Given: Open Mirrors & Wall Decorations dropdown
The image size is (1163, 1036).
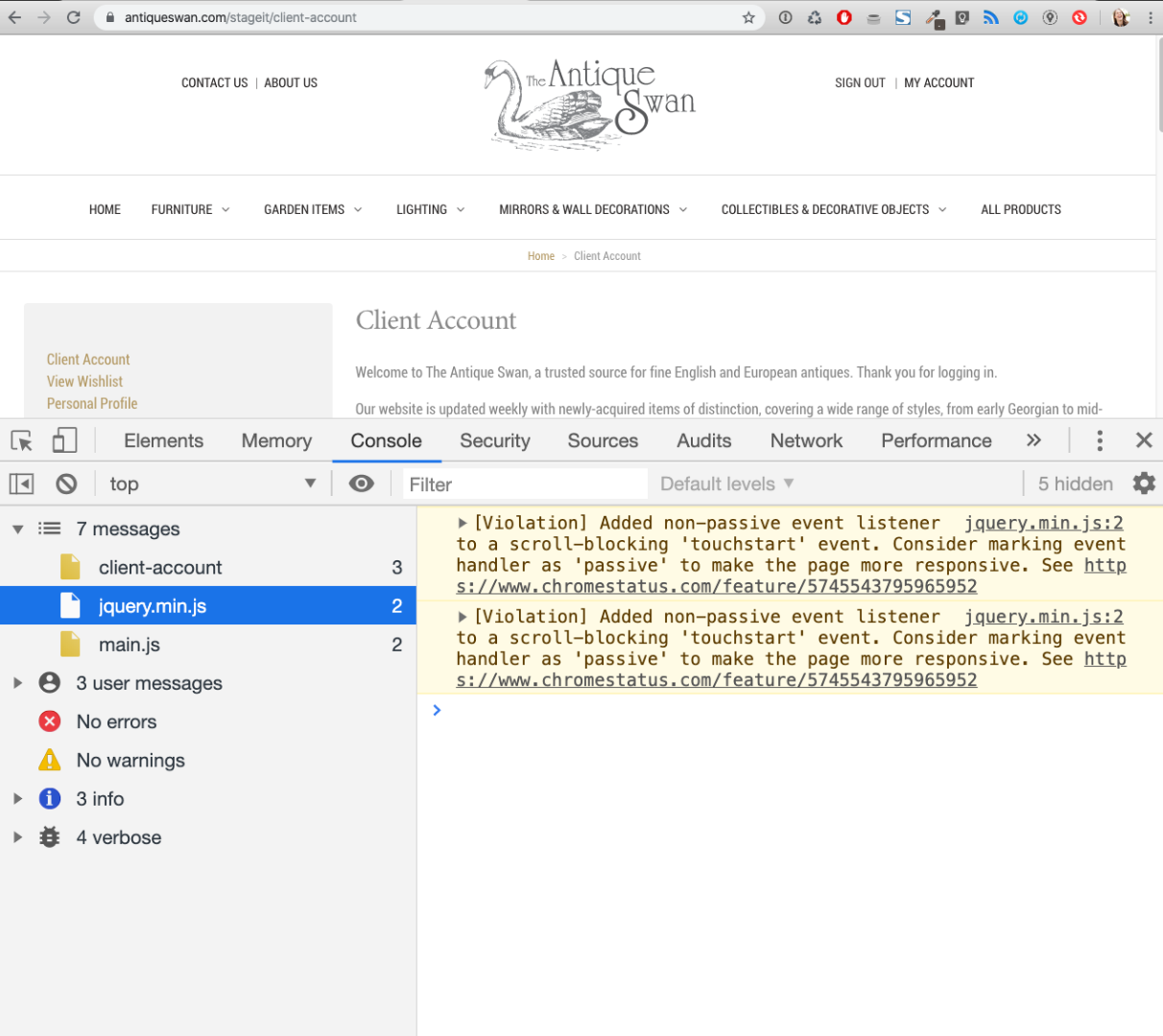Looking at the screenshot, I should point(593,209).
